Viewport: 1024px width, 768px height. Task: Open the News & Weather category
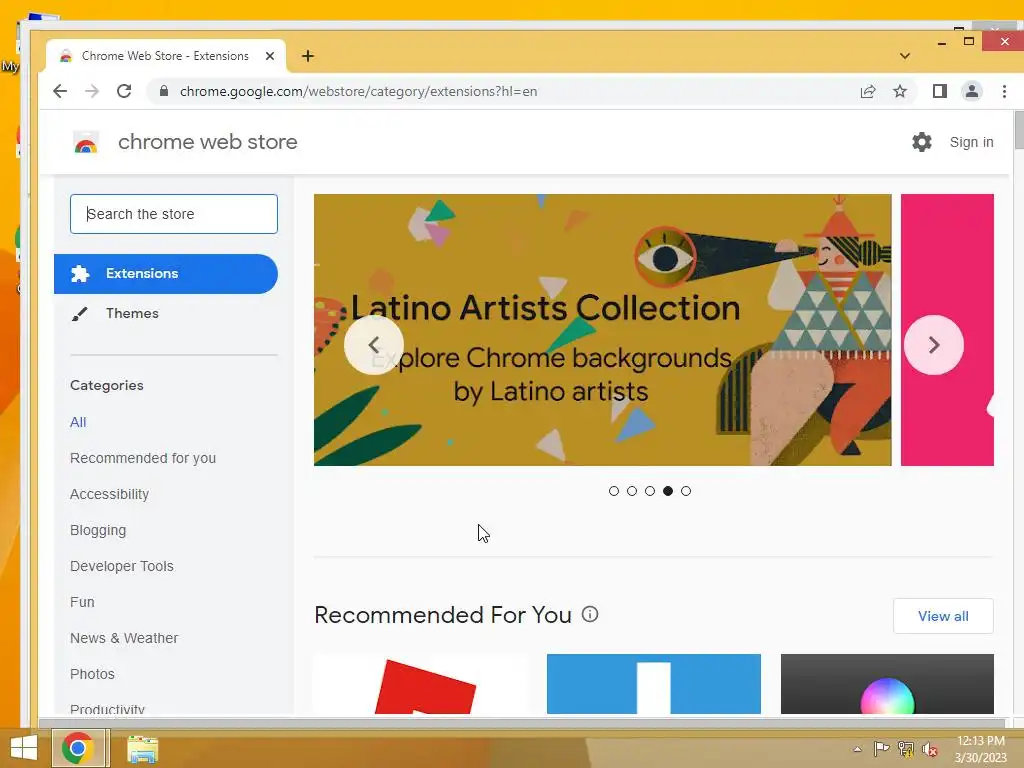tap(124, 638)
